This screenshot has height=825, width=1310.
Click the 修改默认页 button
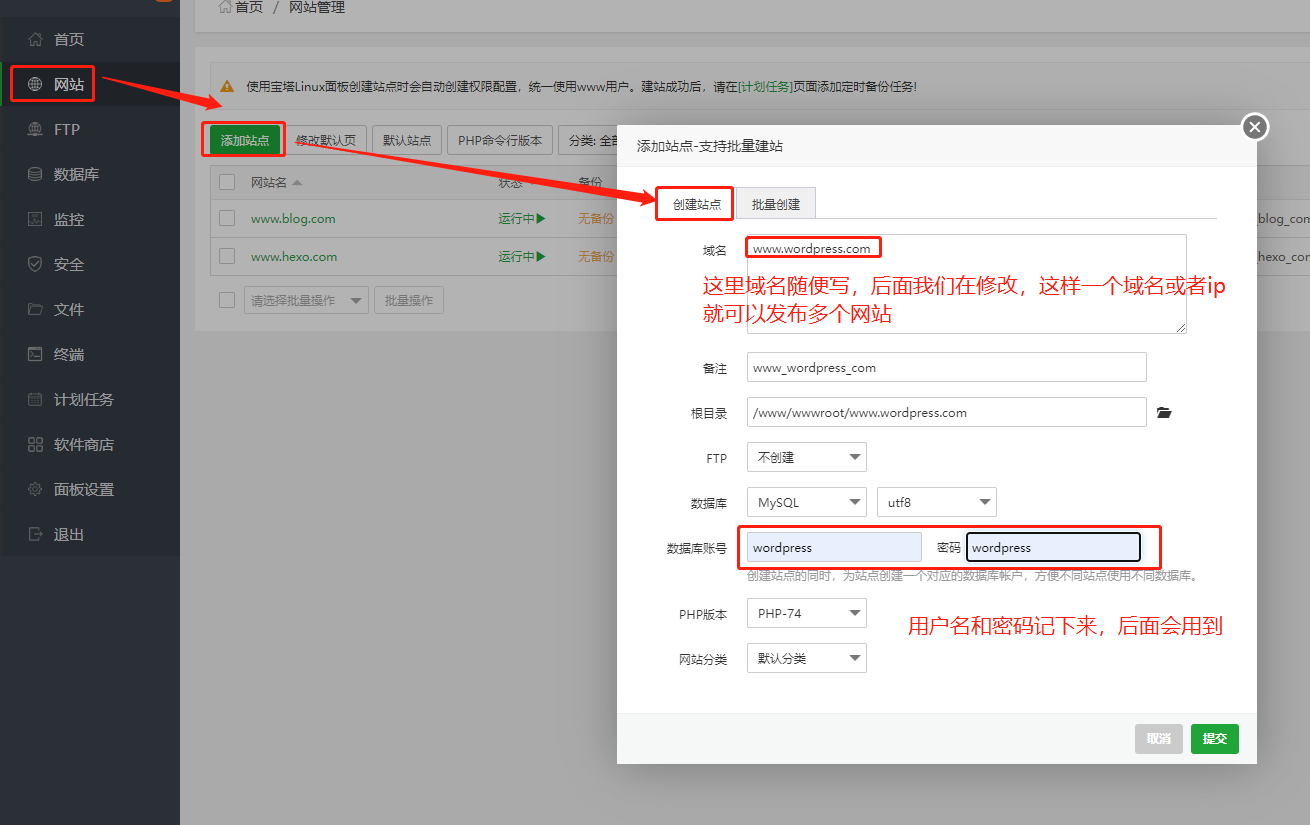327,141
